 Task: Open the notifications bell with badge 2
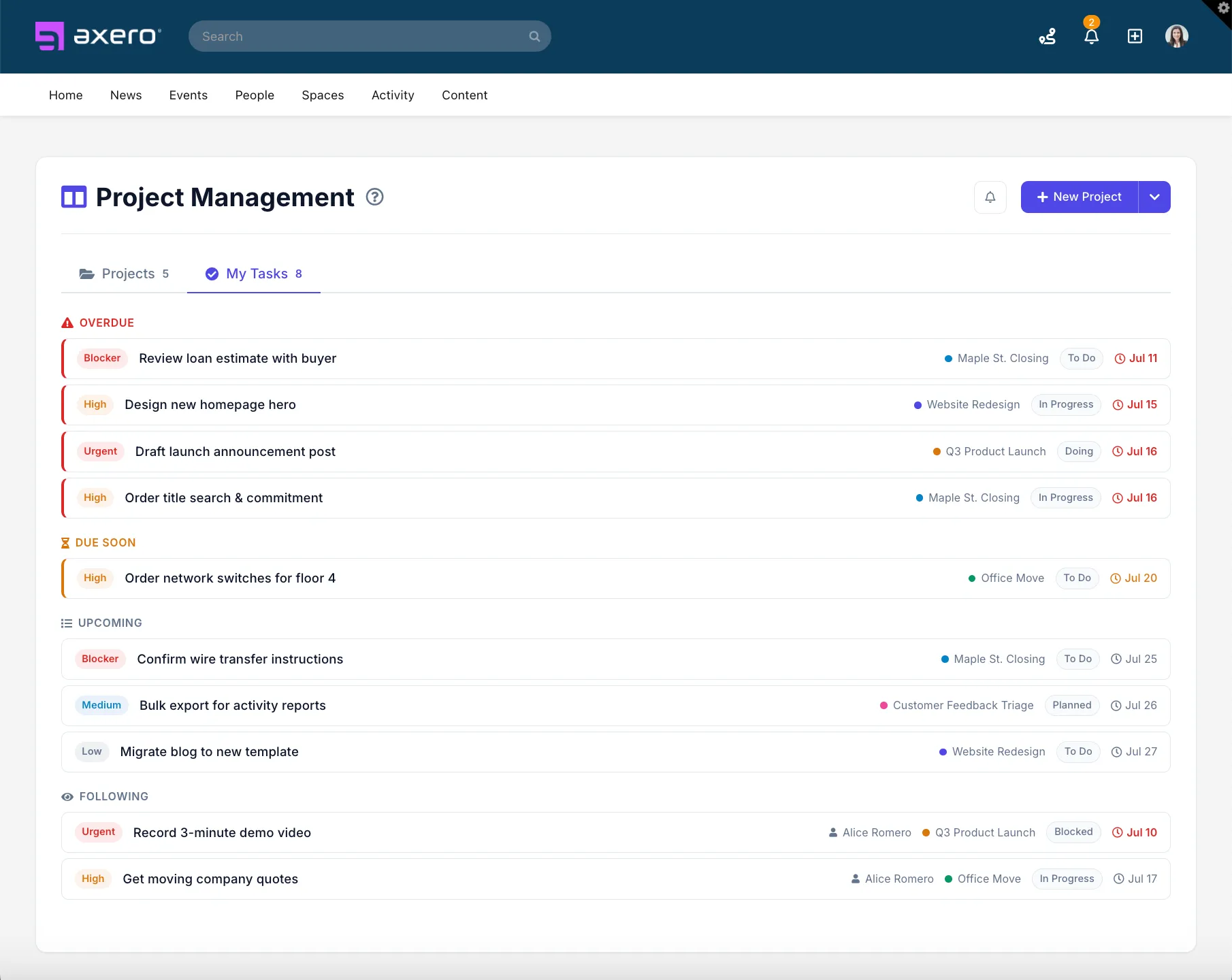(1091, 36)
